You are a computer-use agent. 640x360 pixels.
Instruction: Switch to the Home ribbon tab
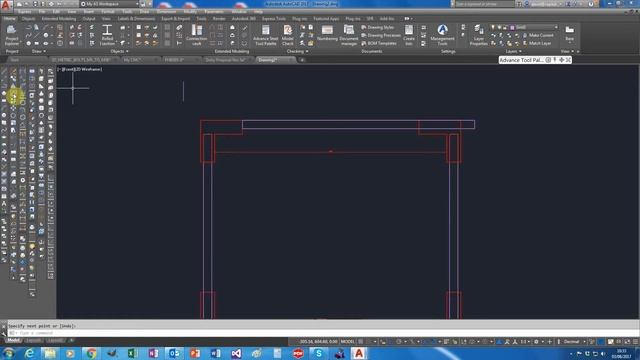10,19
